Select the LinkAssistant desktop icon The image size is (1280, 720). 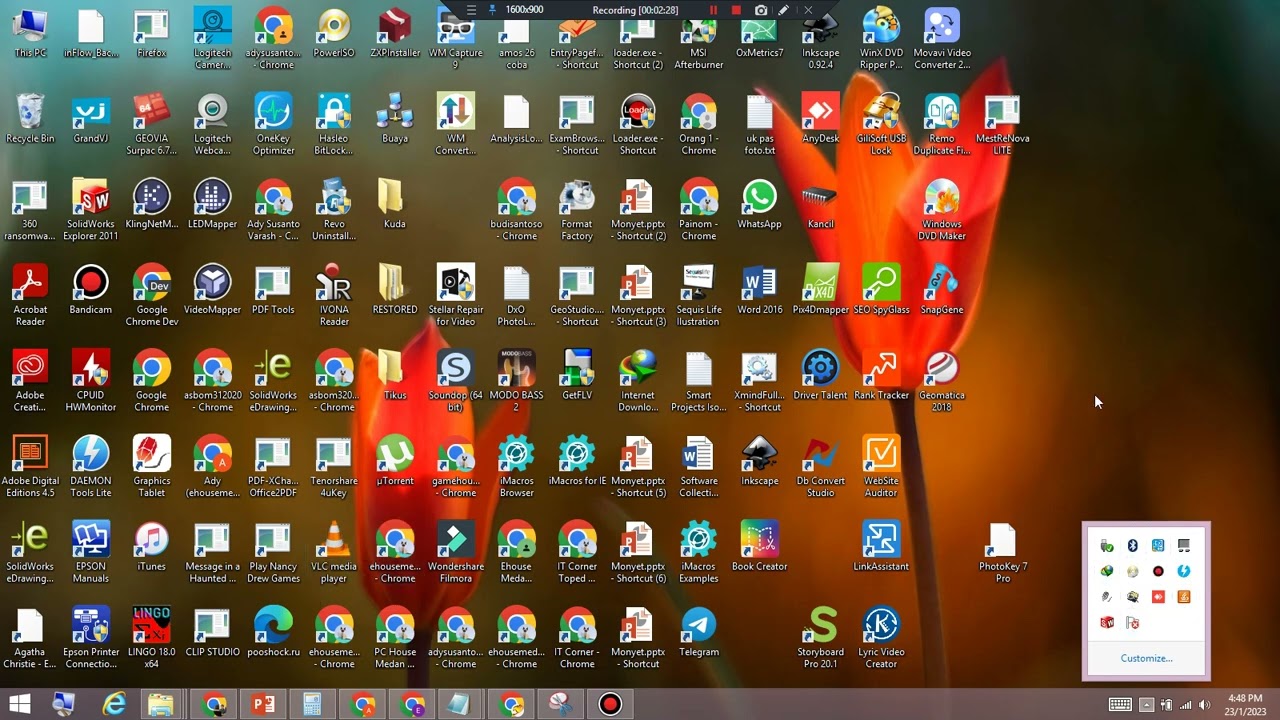coord(881,547)
